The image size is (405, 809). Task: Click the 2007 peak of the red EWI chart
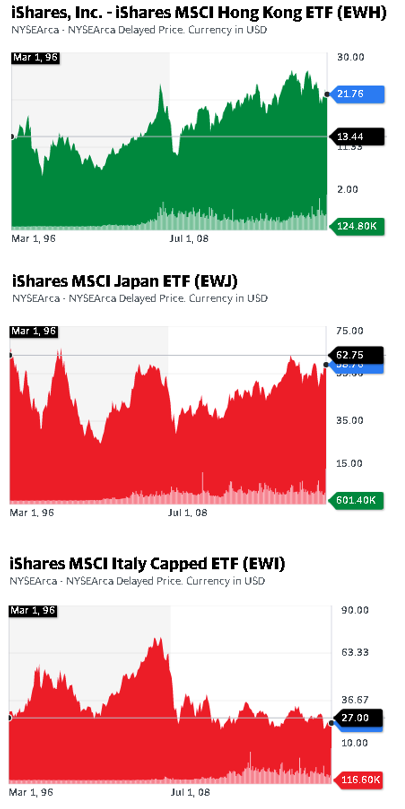coord(157,640)
